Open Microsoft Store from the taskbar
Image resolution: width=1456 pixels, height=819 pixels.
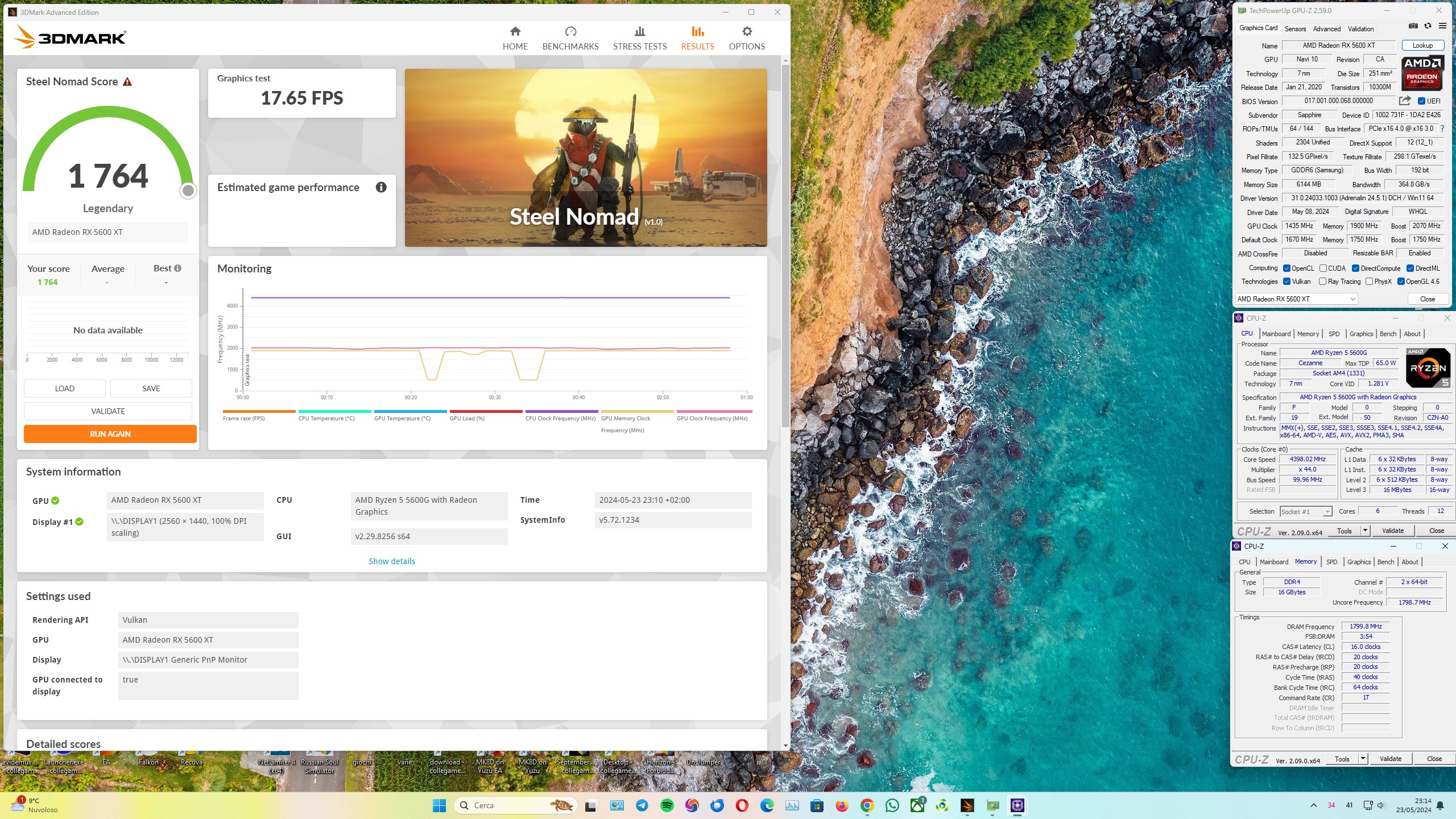tap(817, 805)
